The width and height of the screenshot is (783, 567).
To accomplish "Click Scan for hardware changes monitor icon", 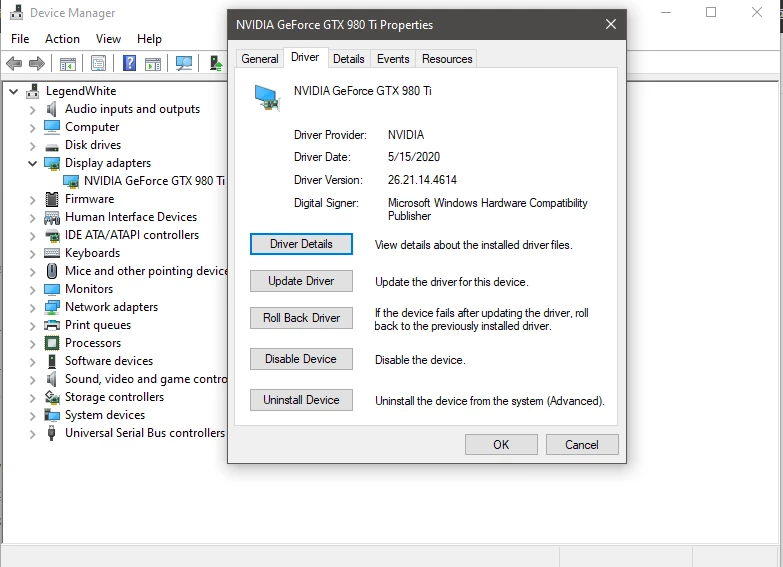I will (x=184, y=63).
